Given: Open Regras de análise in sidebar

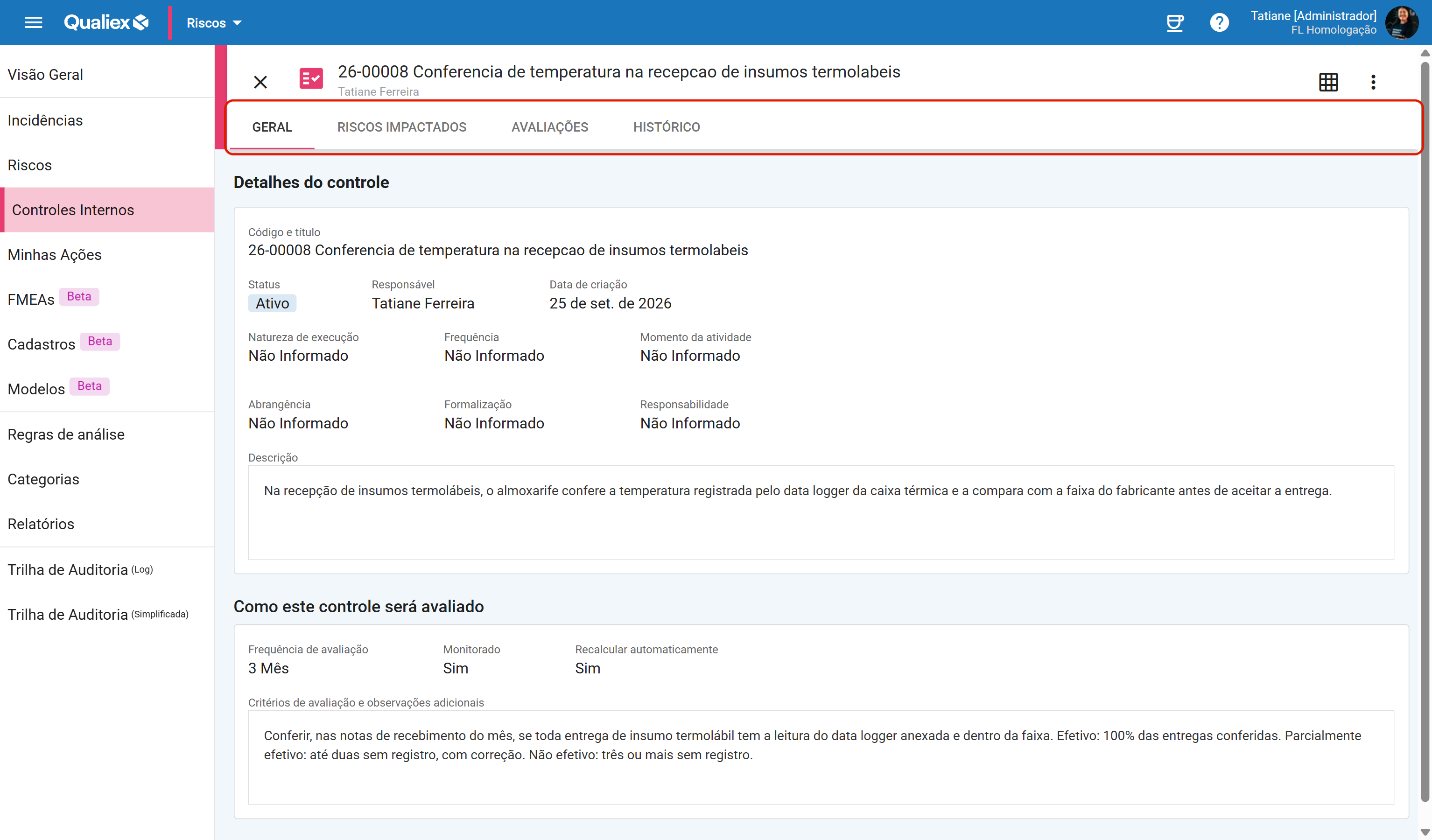Looking at the screenshot, I should click(107, 434).
